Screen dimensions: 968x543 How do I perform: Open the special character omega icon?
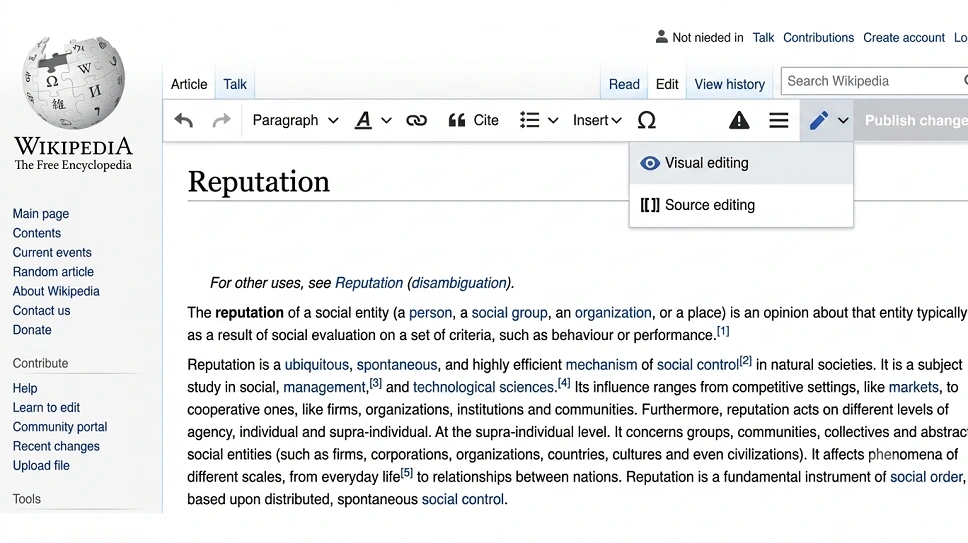(x=646, y=120)
